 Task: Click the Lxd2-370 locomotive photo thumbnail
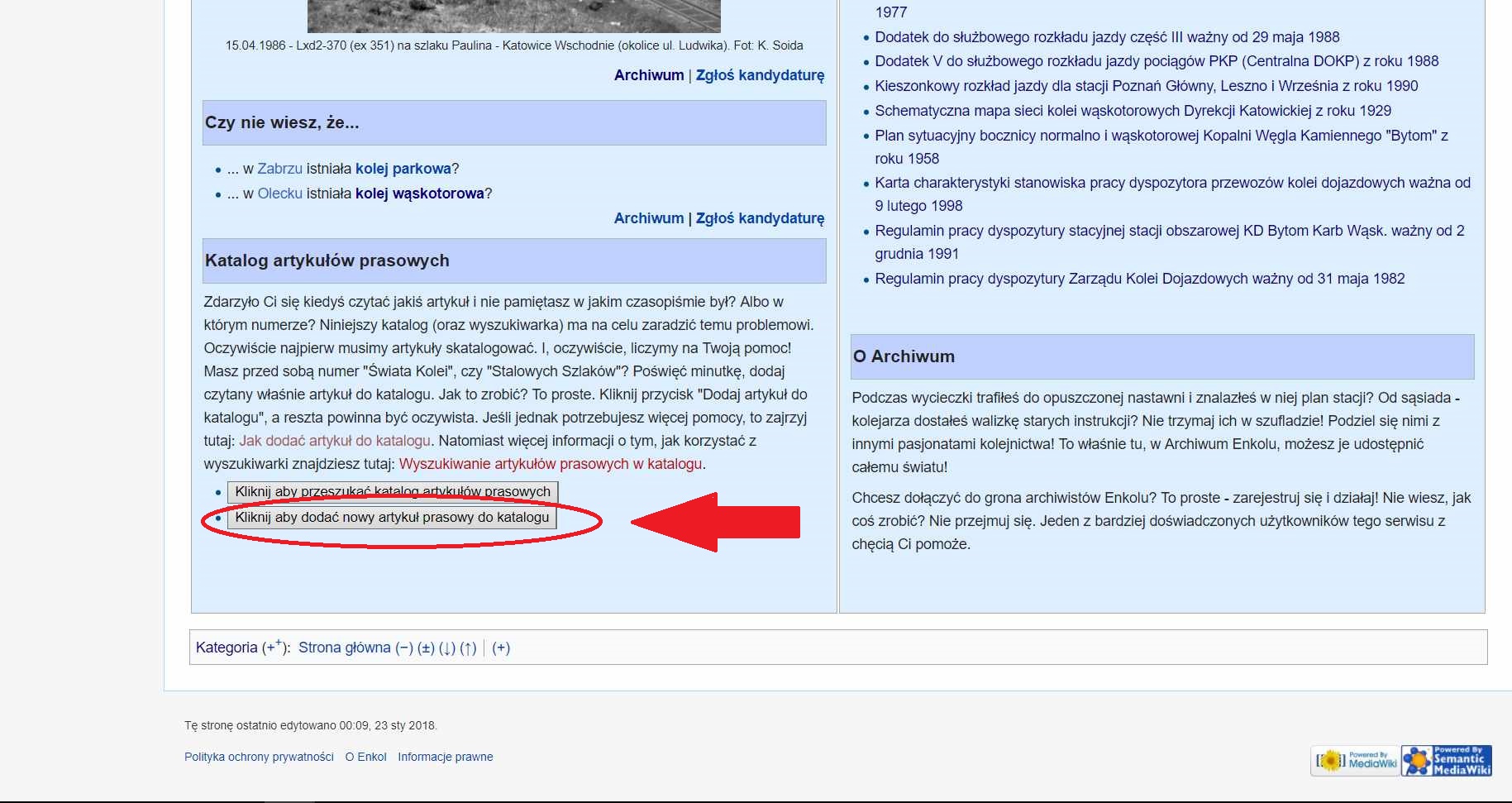point(513,16)
